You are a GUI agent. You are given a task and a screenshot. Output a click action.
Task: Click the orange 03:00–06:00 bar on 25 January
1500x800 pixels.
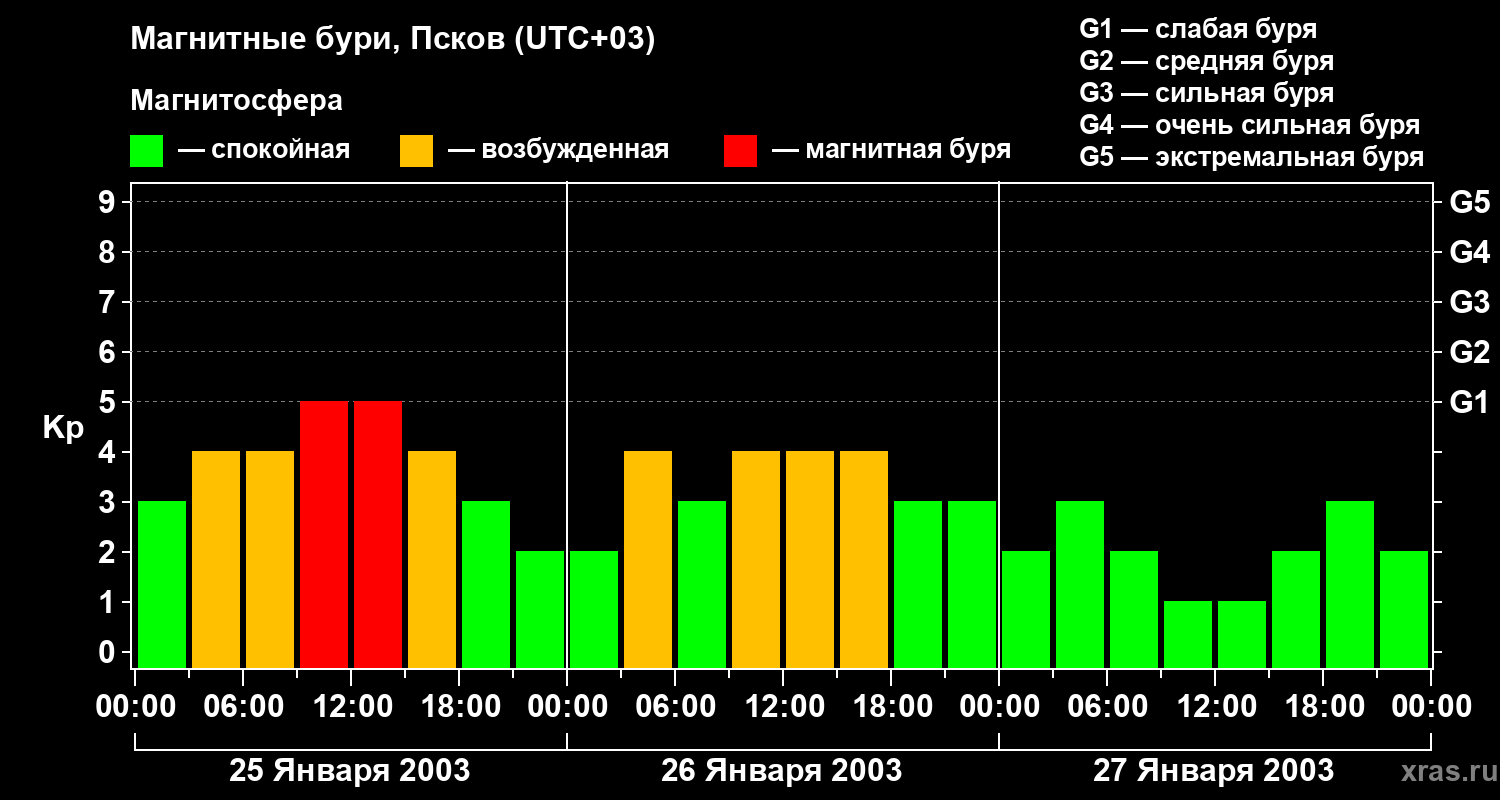[x=216, y=559]
